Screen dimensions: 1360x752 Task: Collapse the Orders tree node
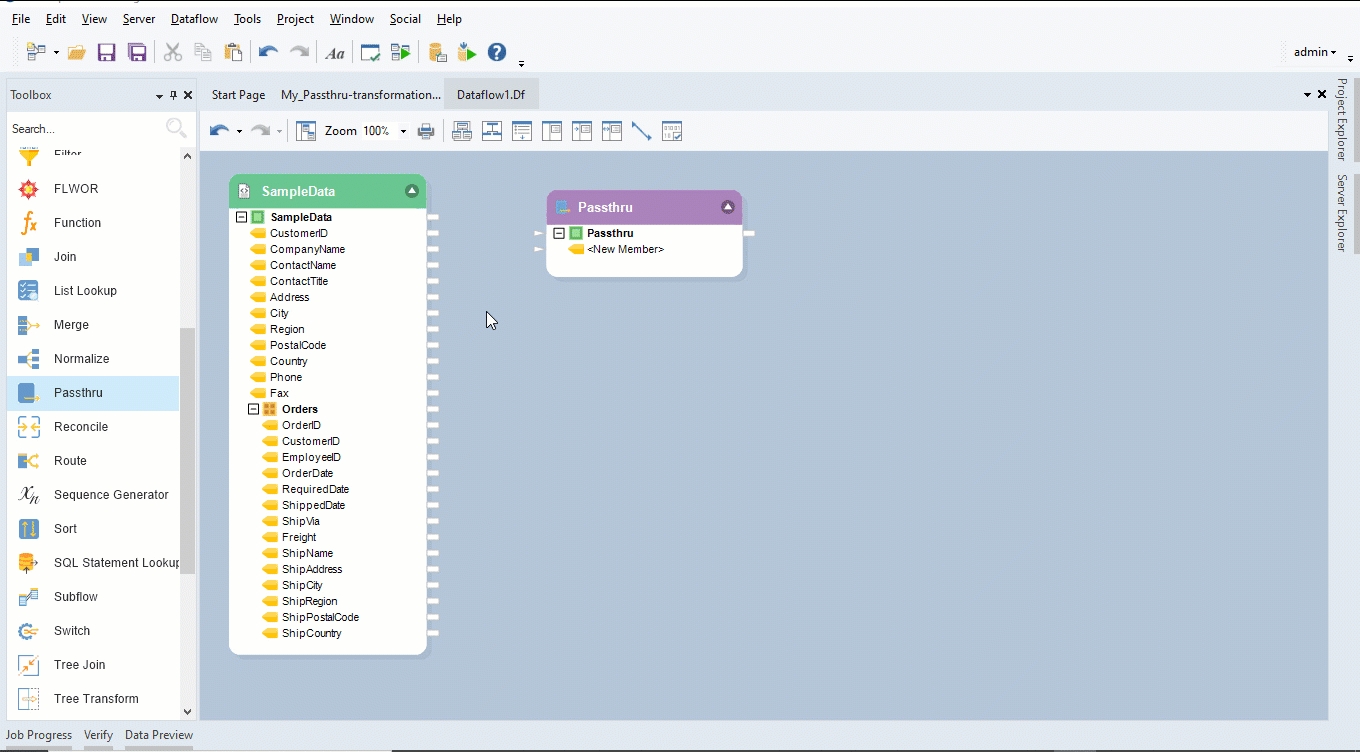[254, 409]
